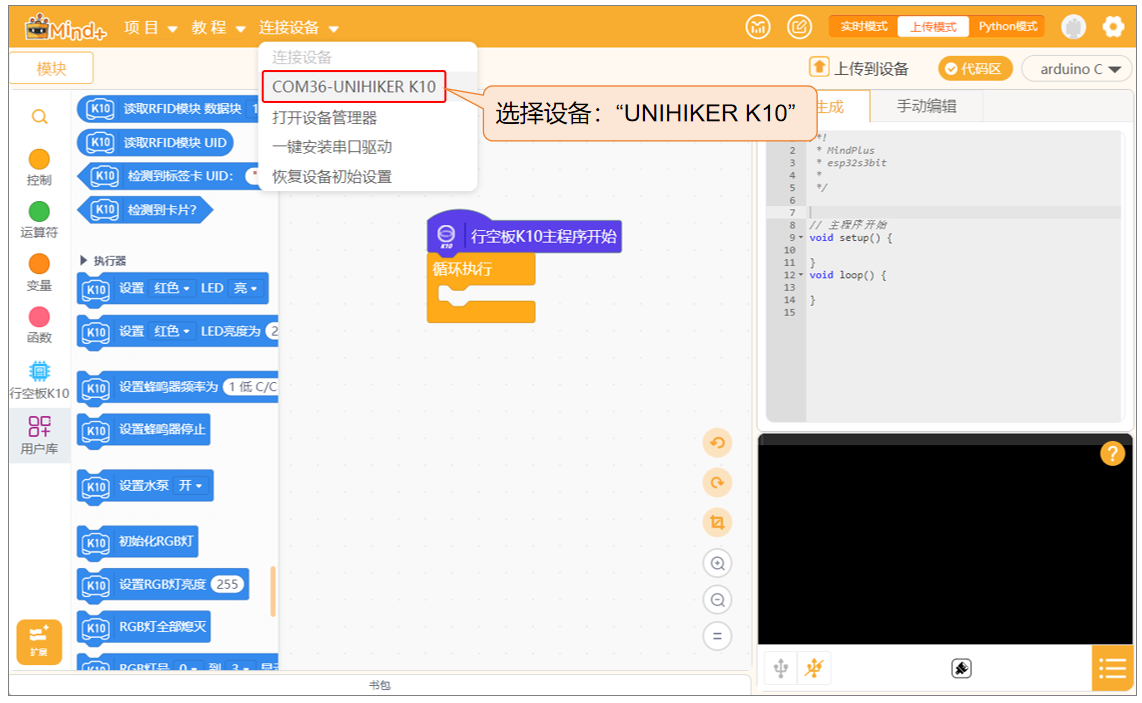Click the orange USB disconnect icon
Viewport: 1142px width, 703px height.
(814, 668)
